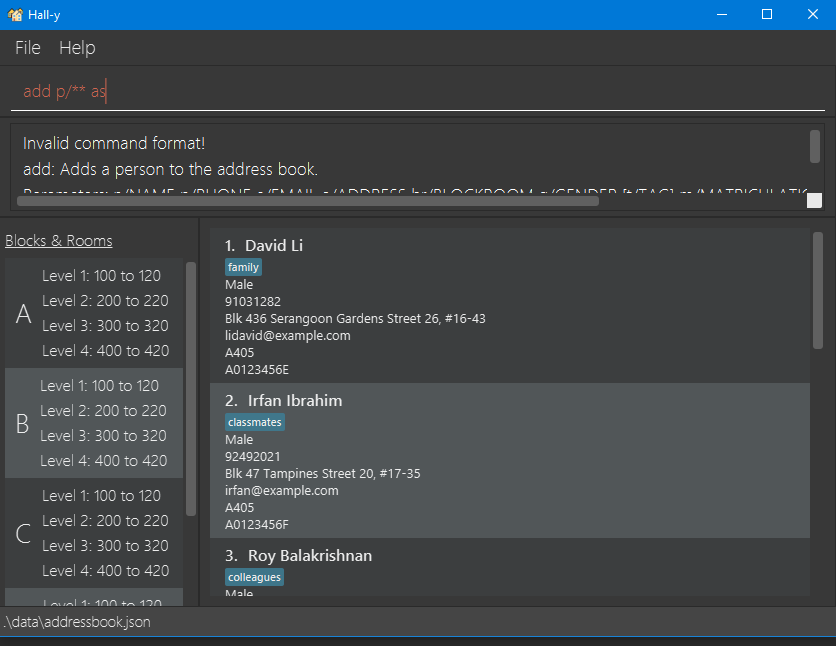This screenshot has height=646, width=836.
Task: Click the family tag on David Li
Action: click(x=243, y=267)
